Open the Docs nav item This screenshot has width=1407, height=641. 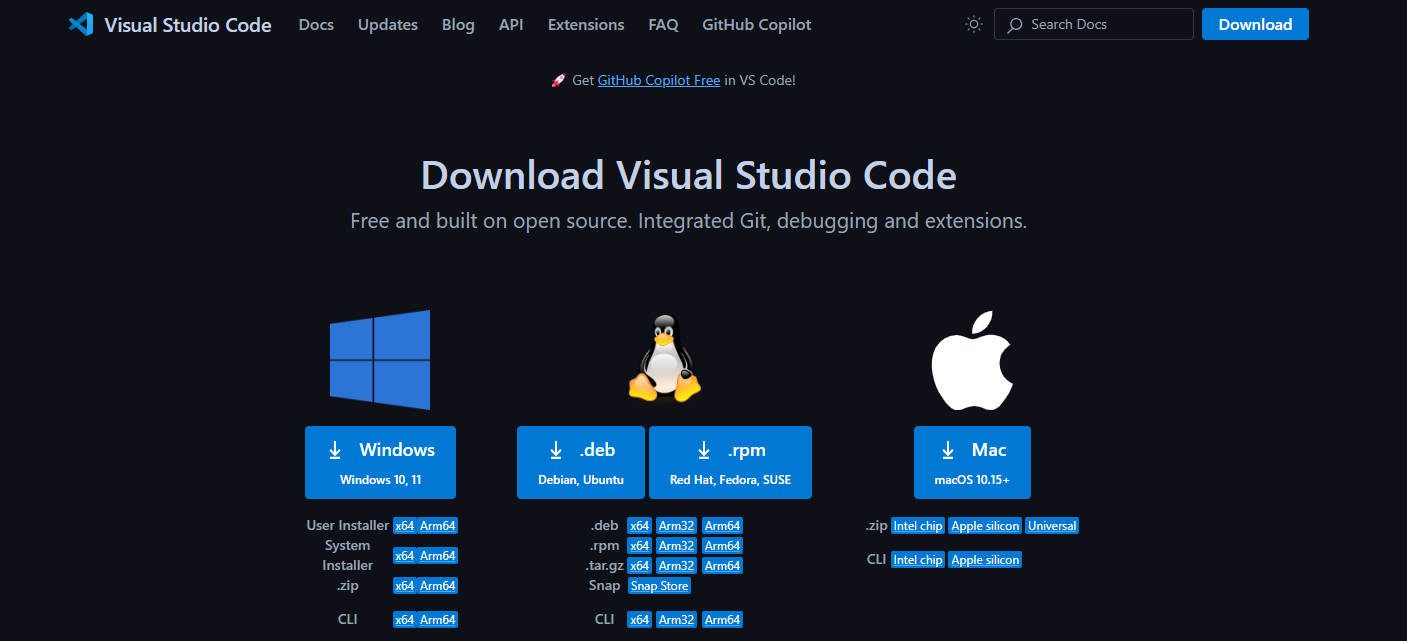[x=316, y=24]
